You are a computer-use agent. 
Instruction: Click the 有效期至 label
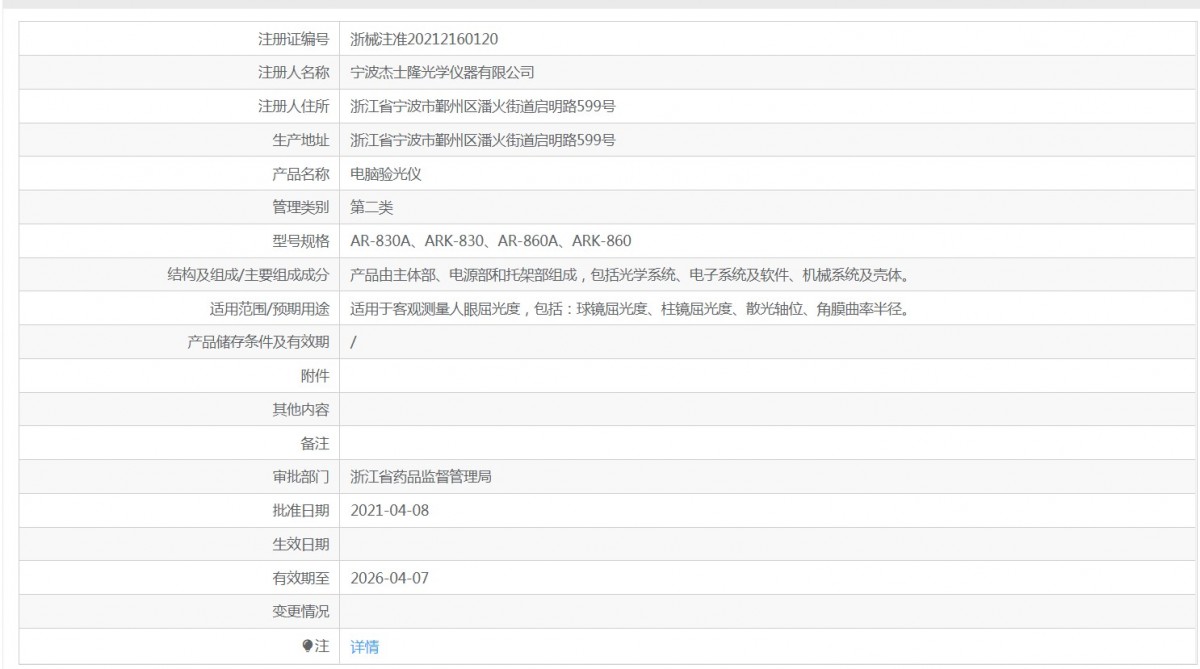(301, 578)
